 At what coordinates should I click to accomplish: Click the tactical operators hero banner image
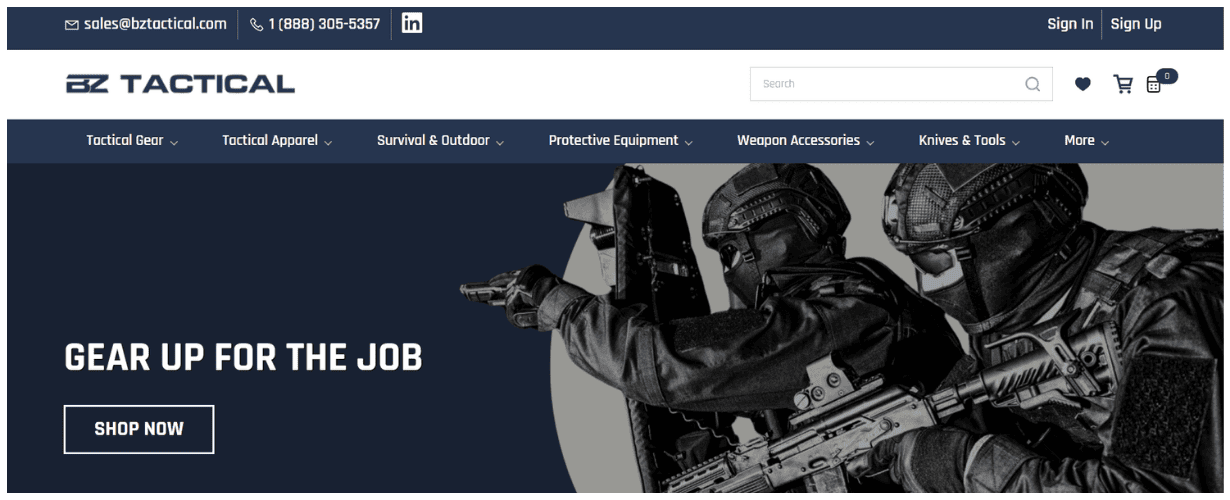(850, 330)
